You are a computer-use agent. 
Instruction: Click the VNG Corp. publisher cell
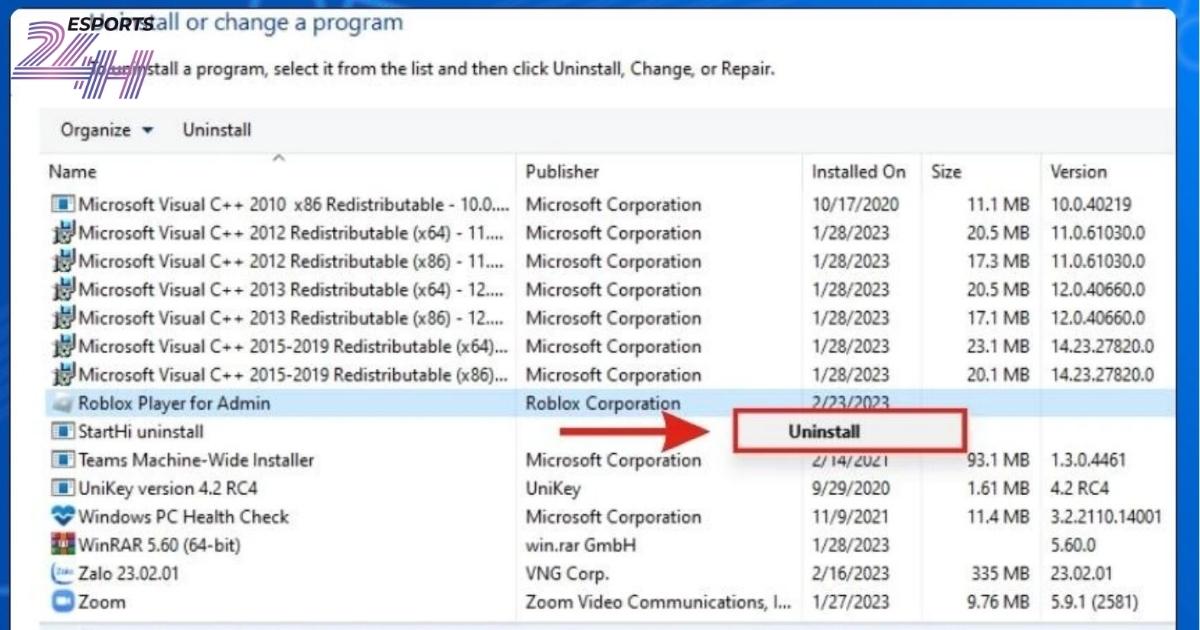point(567,574)
